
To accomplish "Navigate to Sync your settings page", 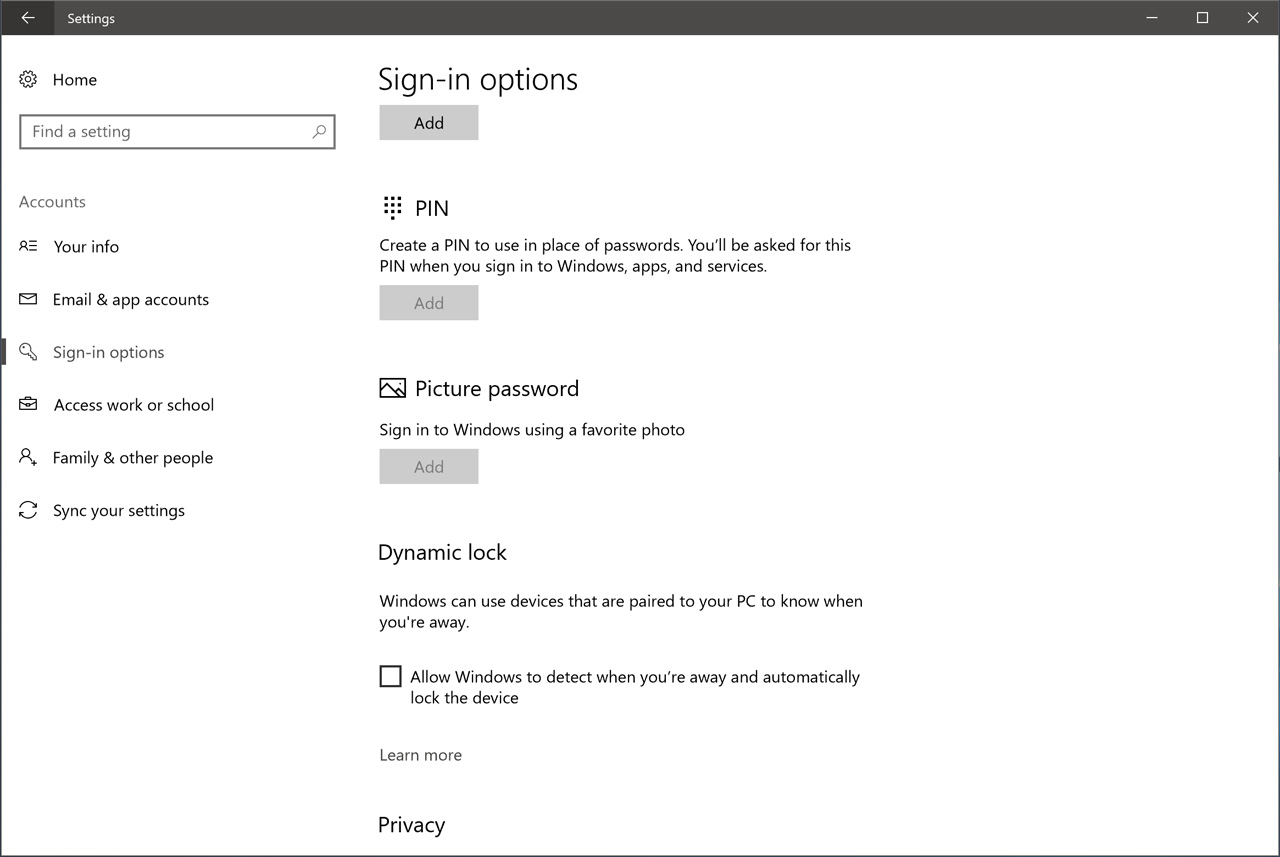I will tap(119, 510).
